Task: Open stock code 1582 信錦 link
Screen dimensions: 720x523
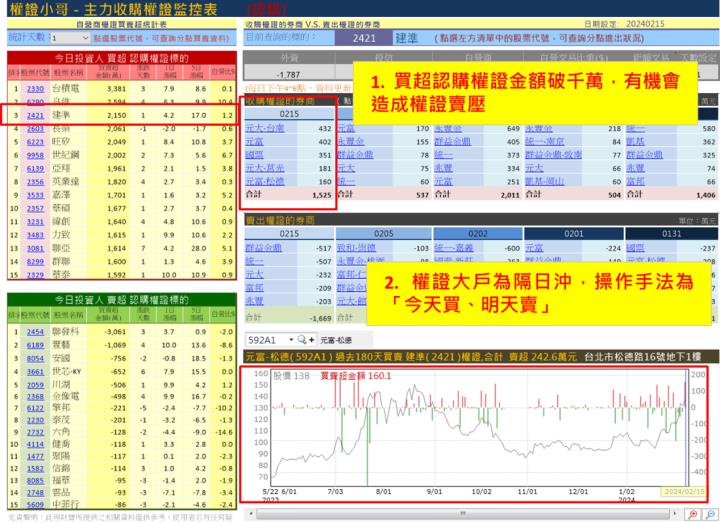Action: [x=35, y=468]
